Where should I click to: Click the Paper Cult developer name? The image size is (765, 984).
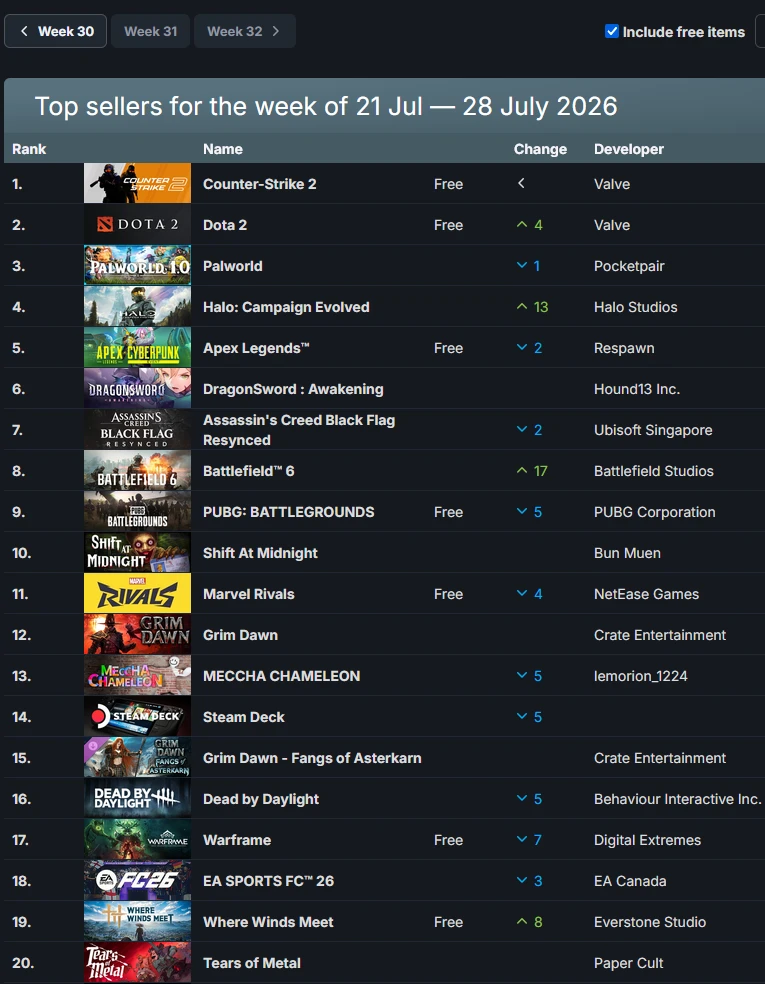point(629,963)
